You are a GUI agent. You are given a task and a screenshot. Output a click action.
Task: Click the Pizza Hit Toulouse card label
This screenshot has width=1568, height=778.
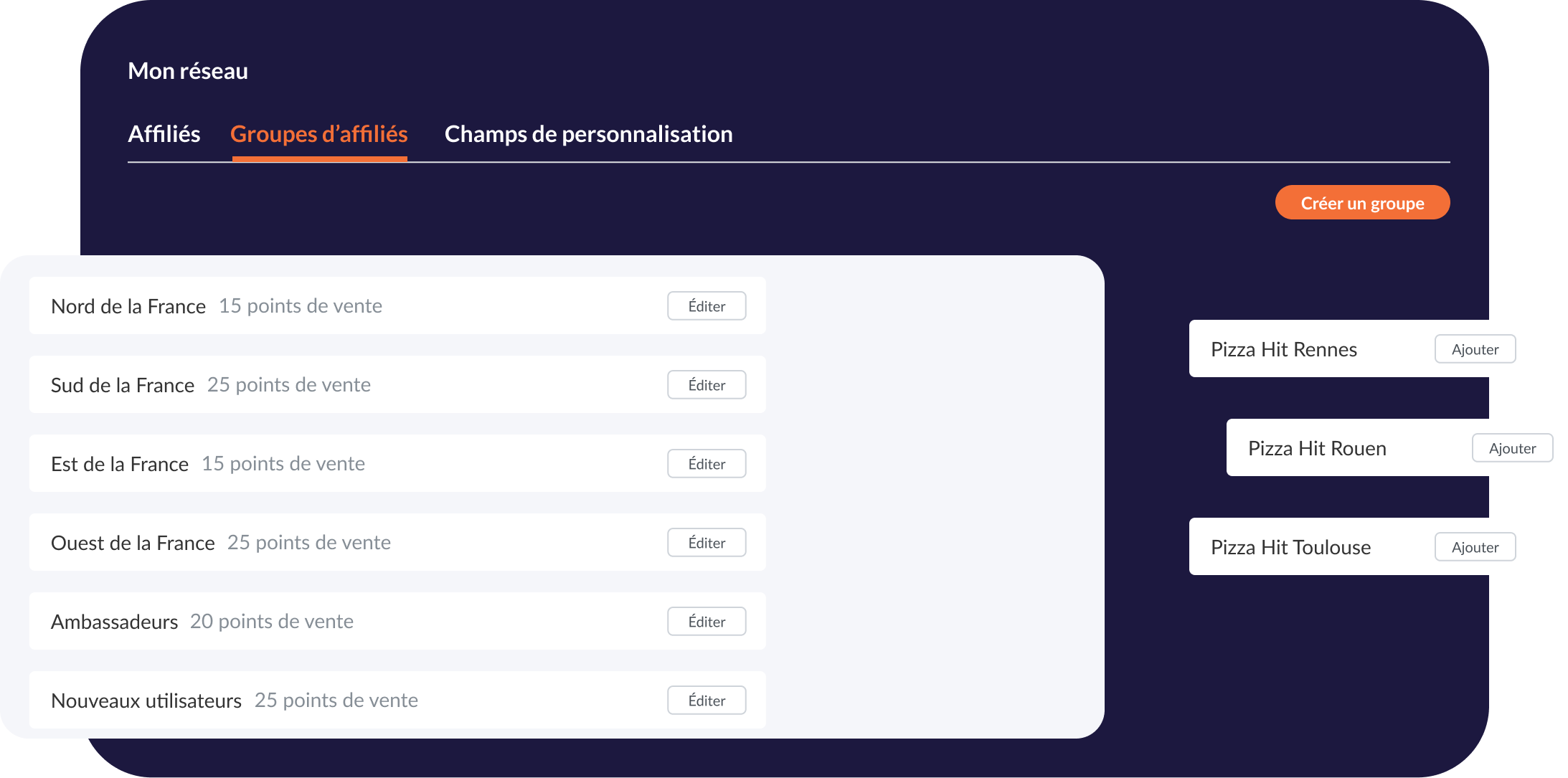pyautogui.click(x=1290, y=548)
